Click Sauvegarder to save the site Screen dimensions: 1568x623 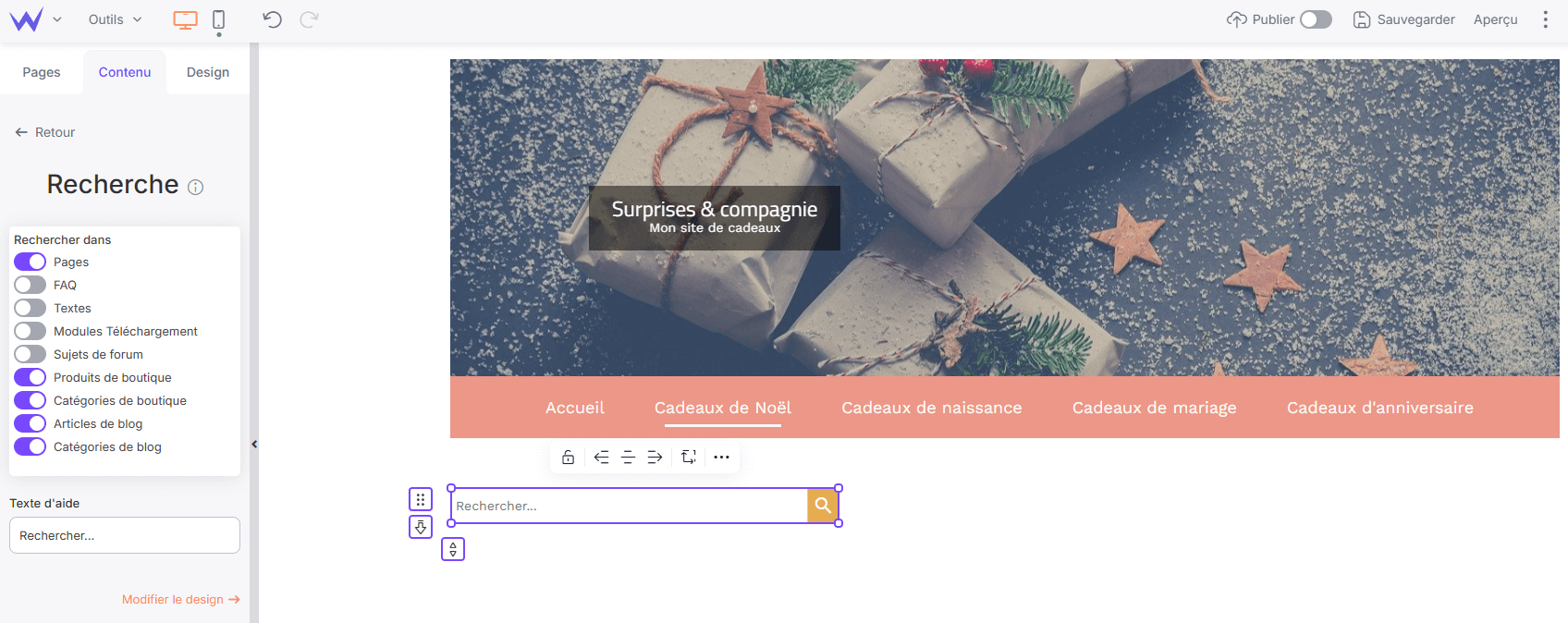click(x=1403, y=19)
